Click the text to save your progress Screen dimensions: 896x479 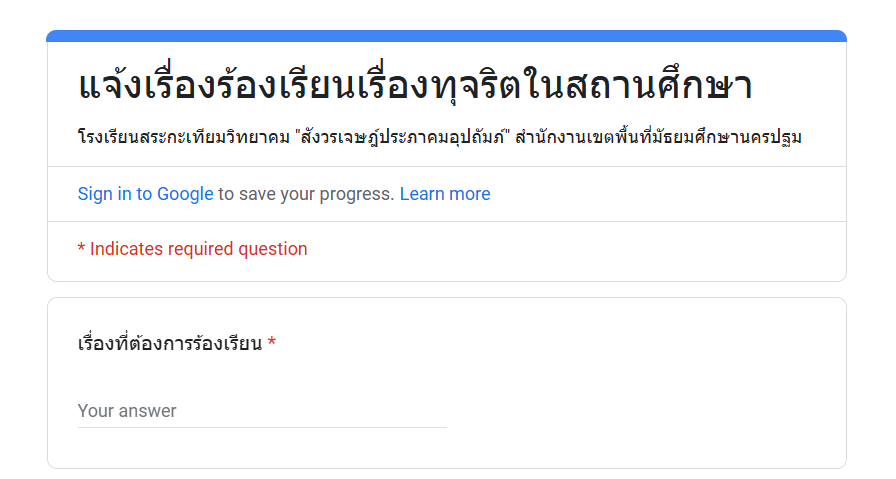[x=306, y=194]
